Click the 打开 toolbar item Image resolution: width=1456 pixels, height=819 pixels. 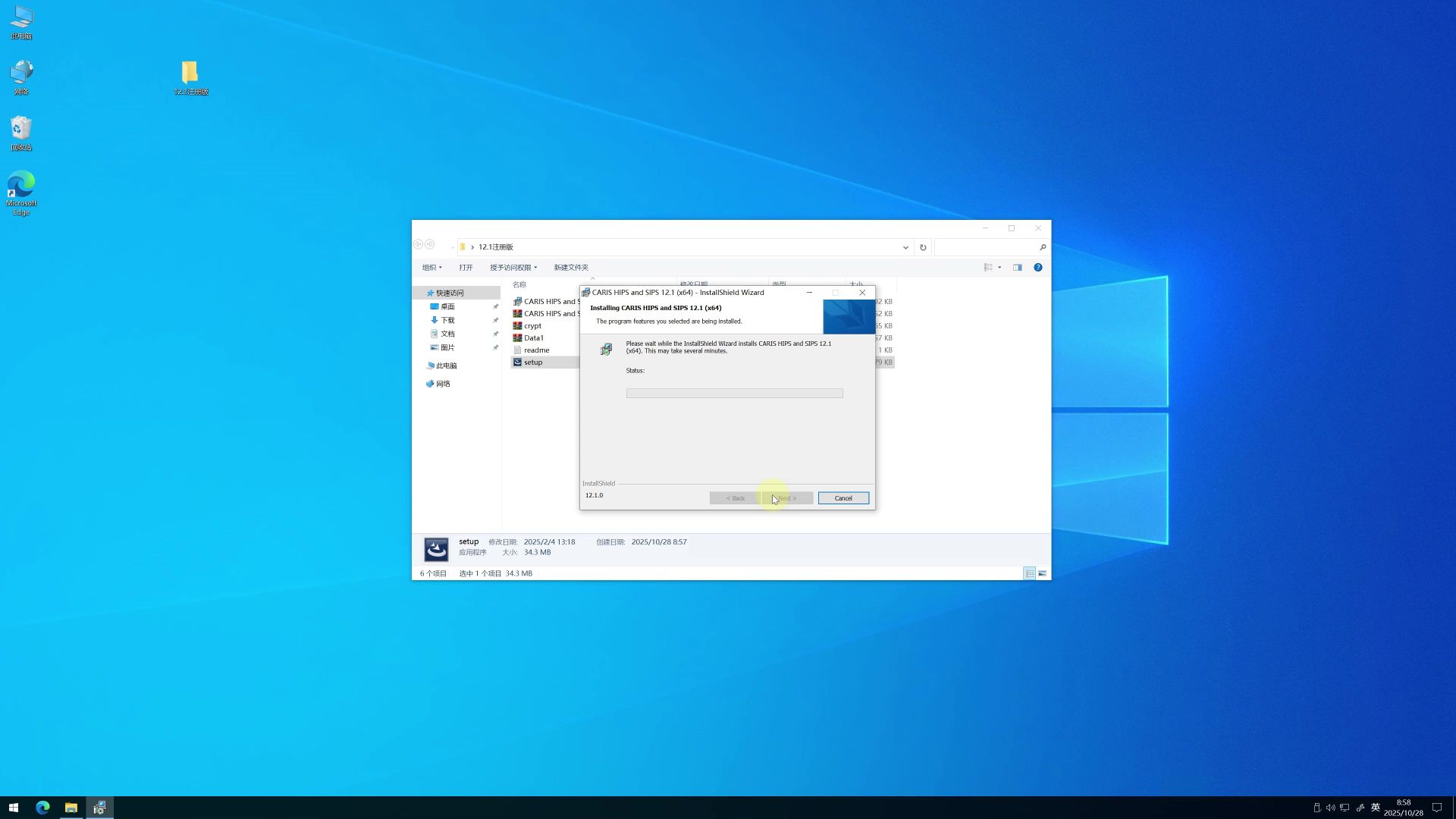[466, 268]
